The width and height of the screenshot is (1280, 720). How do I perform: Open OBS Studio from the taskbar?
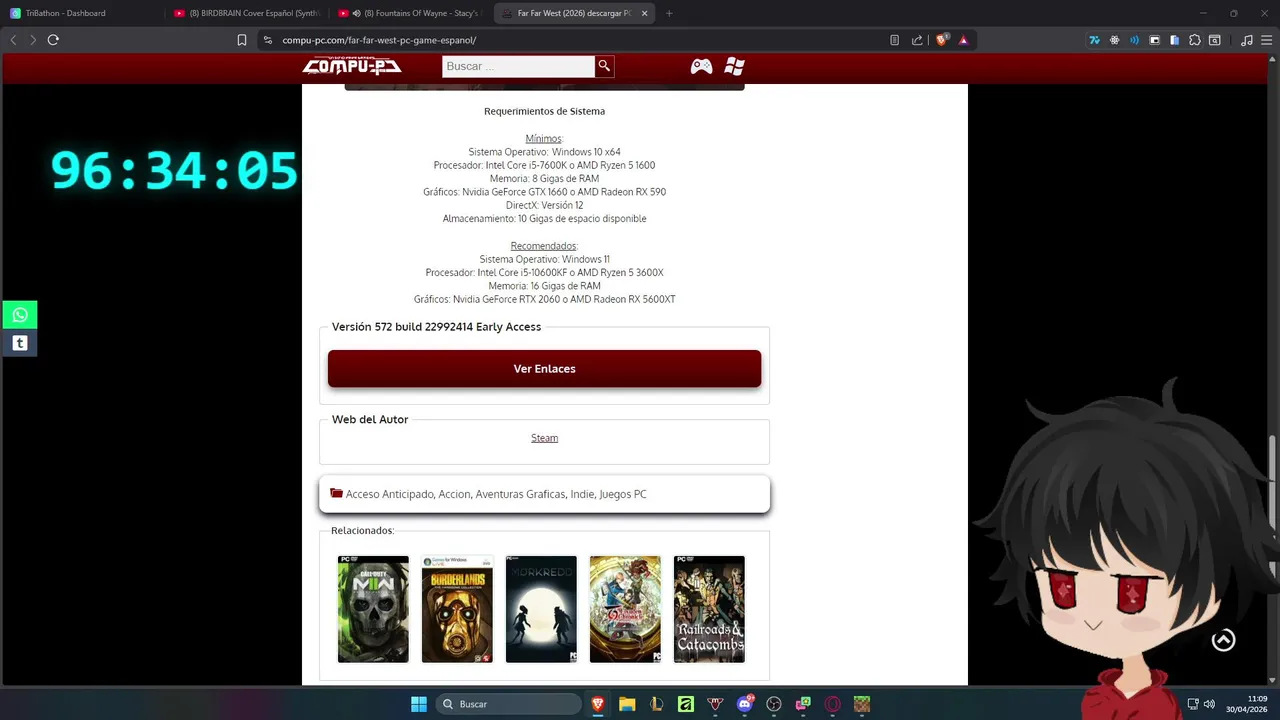(774, 704)
